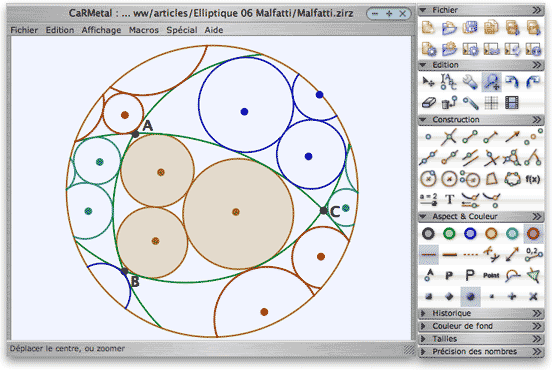Click the open folder file icon
This screenshot has height=370, width=552.
click(x=449, y=28)
